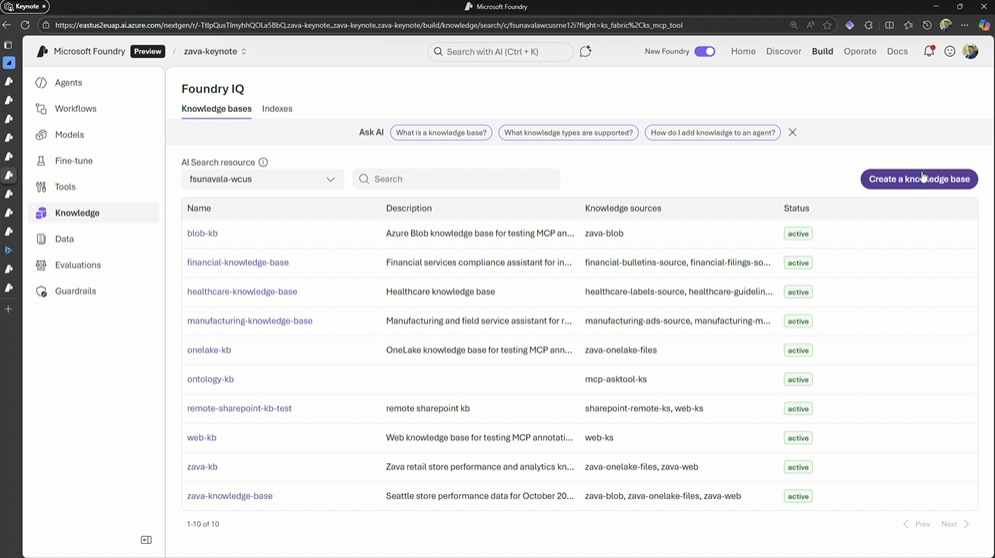Click the info icon beside AI Search resource
995x558 pixels.
tap(263, 162)
